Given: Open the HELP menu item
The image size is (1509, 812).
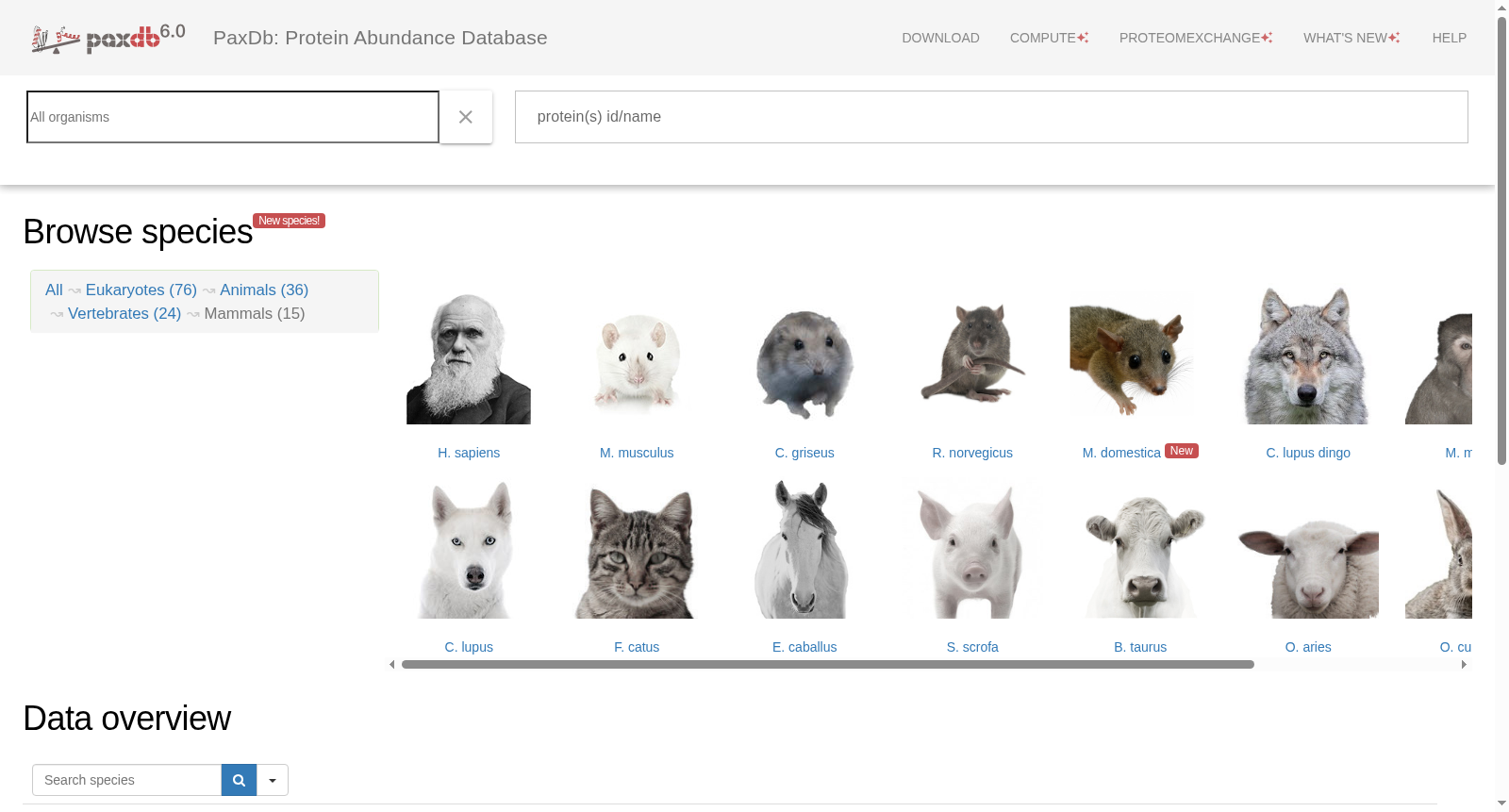Looking at the screenshot, I should (x=1450, y=38).
